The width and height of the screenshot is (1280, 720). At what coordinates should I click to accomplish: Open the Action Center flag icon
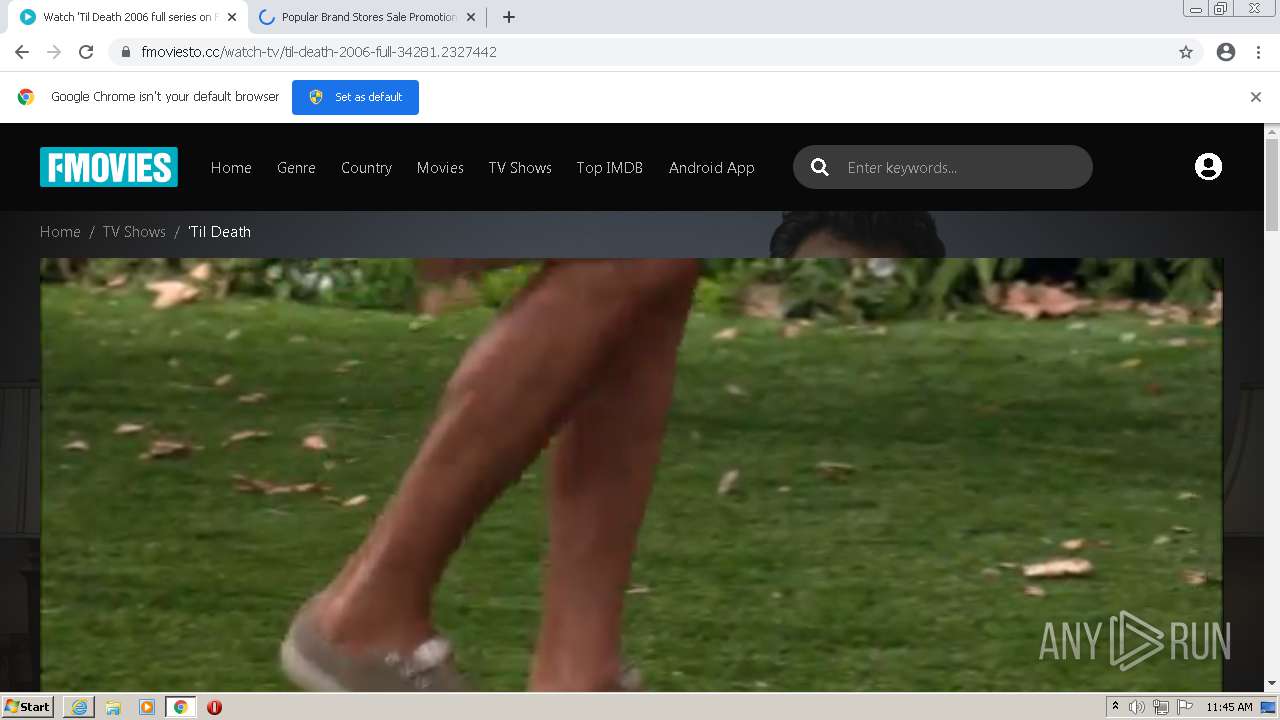coord(1185,707)
